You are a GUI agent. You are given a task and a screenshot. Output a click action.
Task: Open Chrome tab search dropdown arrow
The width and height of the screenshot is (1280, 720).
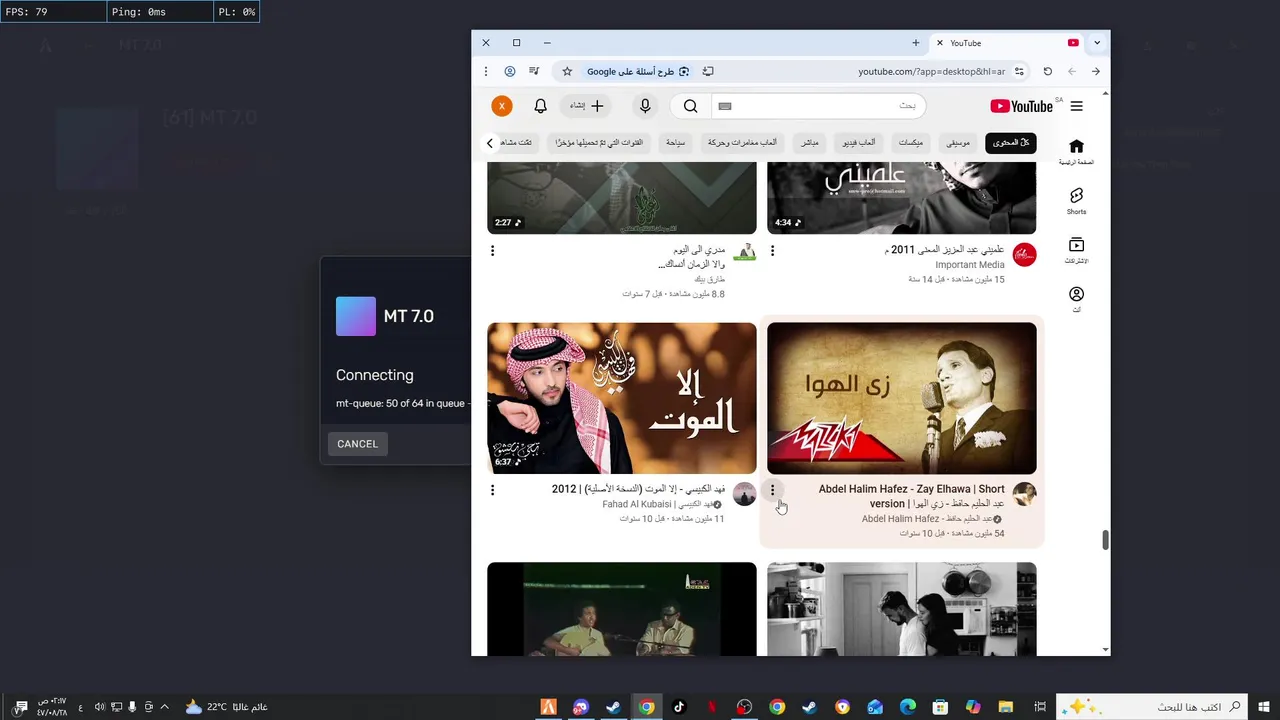pos(1097,43)
